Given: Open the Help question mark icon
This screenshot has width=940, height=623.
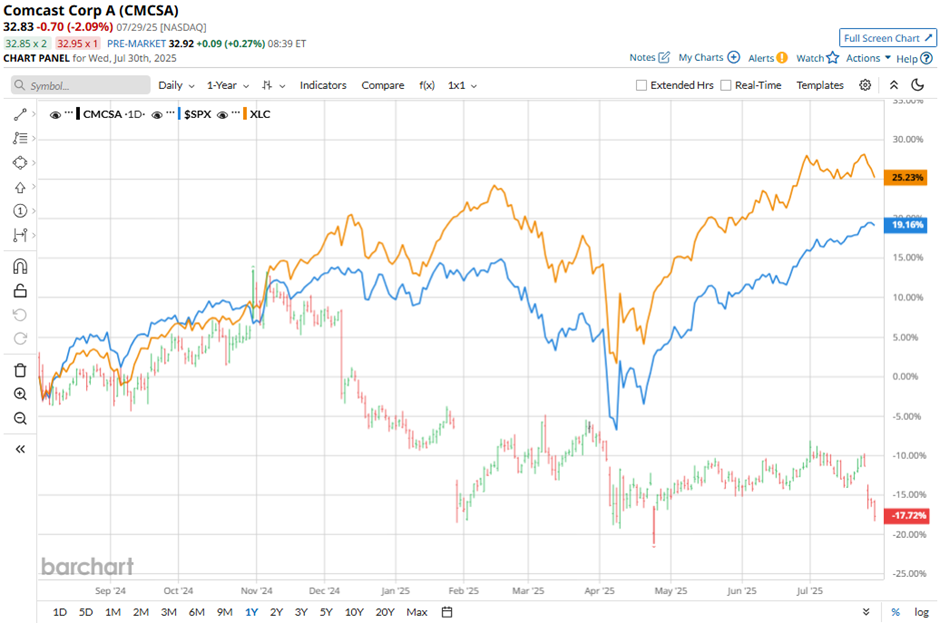Looking at the screenshot, I should click(x=926, y=58).
